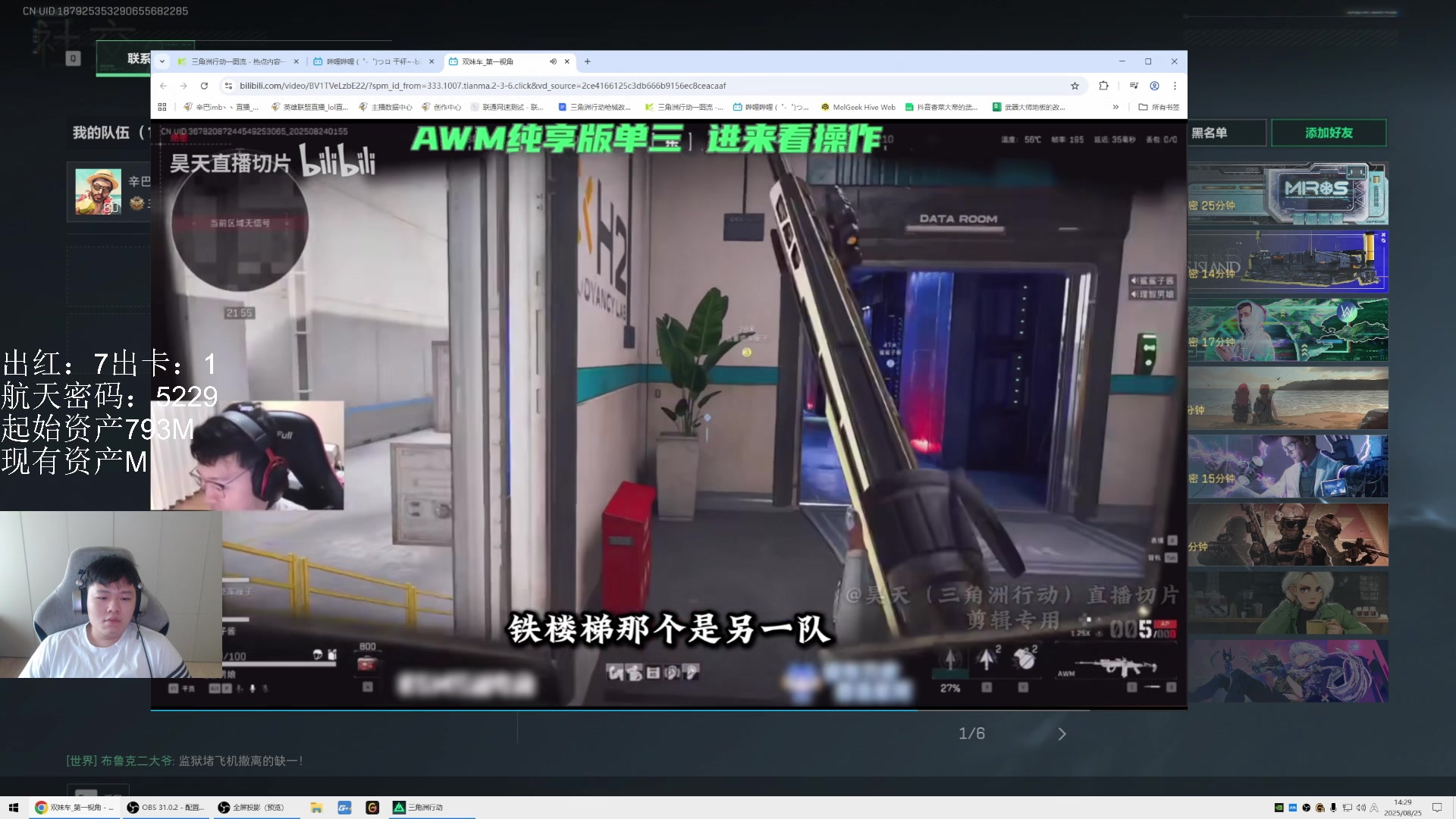Open the 英雄联盟直播 bookmark
1456x819 pixels.
pyautogui.click(x=310, y=107)
